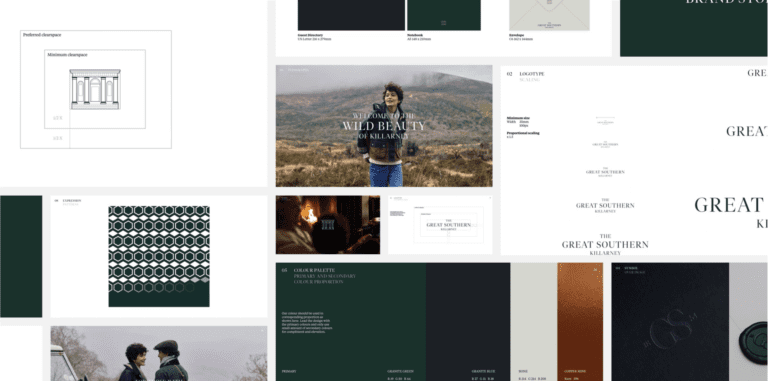768x381 pixels.
Task: Click the 'WILD BEAUTY' headline text
Action: [384, 126]
